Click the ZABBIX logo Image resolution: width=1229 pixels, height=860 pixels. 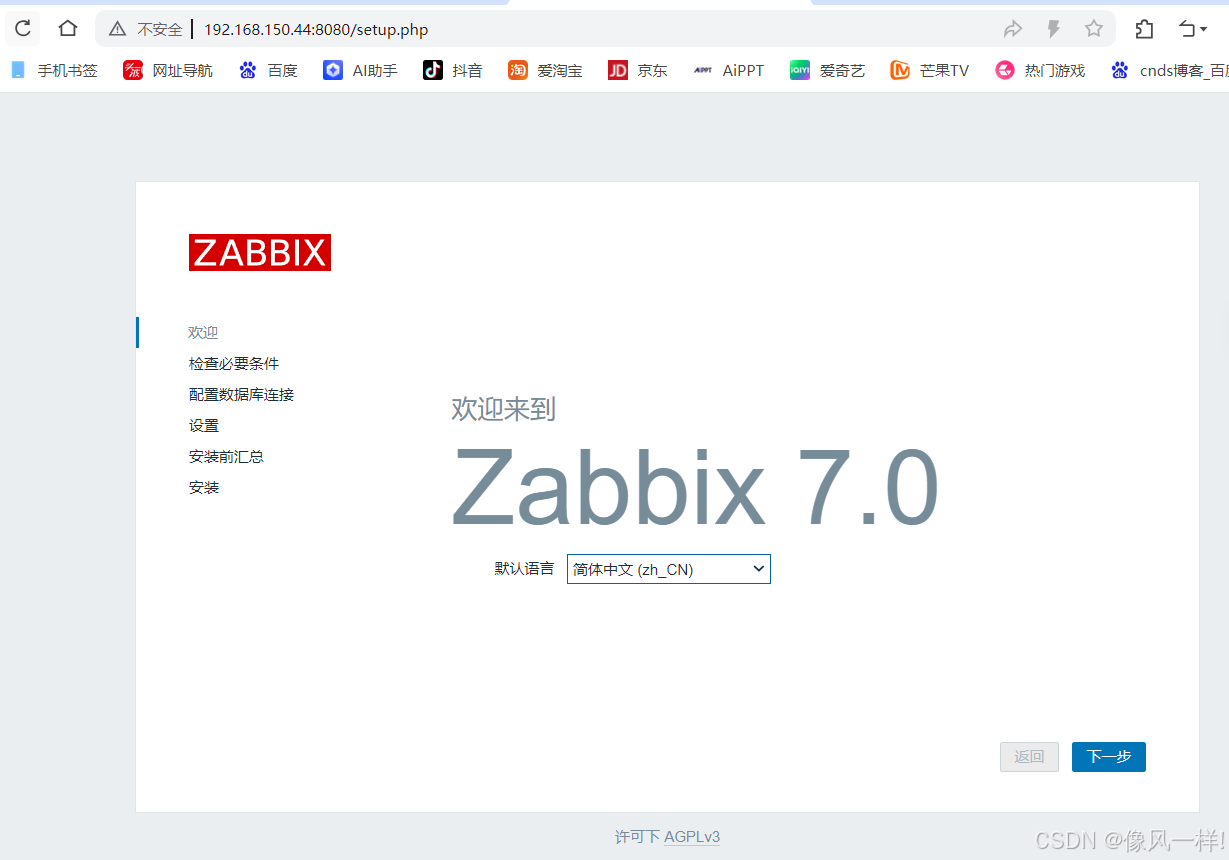[260, 252]
